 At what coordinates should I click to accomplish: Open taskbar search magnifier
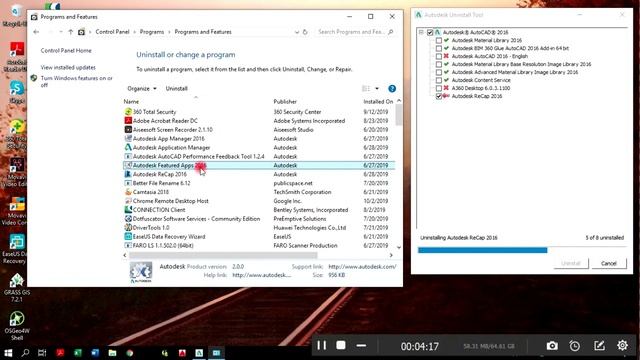[x=25, y=353]
